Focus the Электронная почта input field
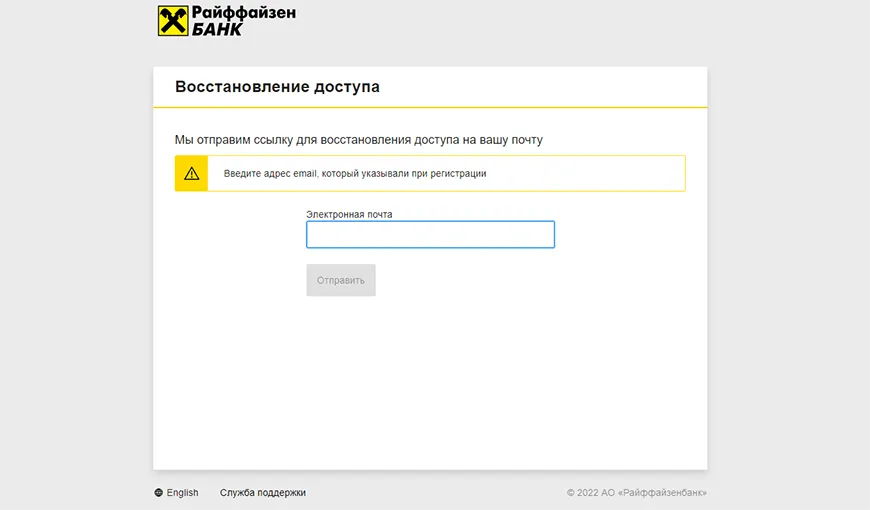The image size is (870, 510). [430, 235]
